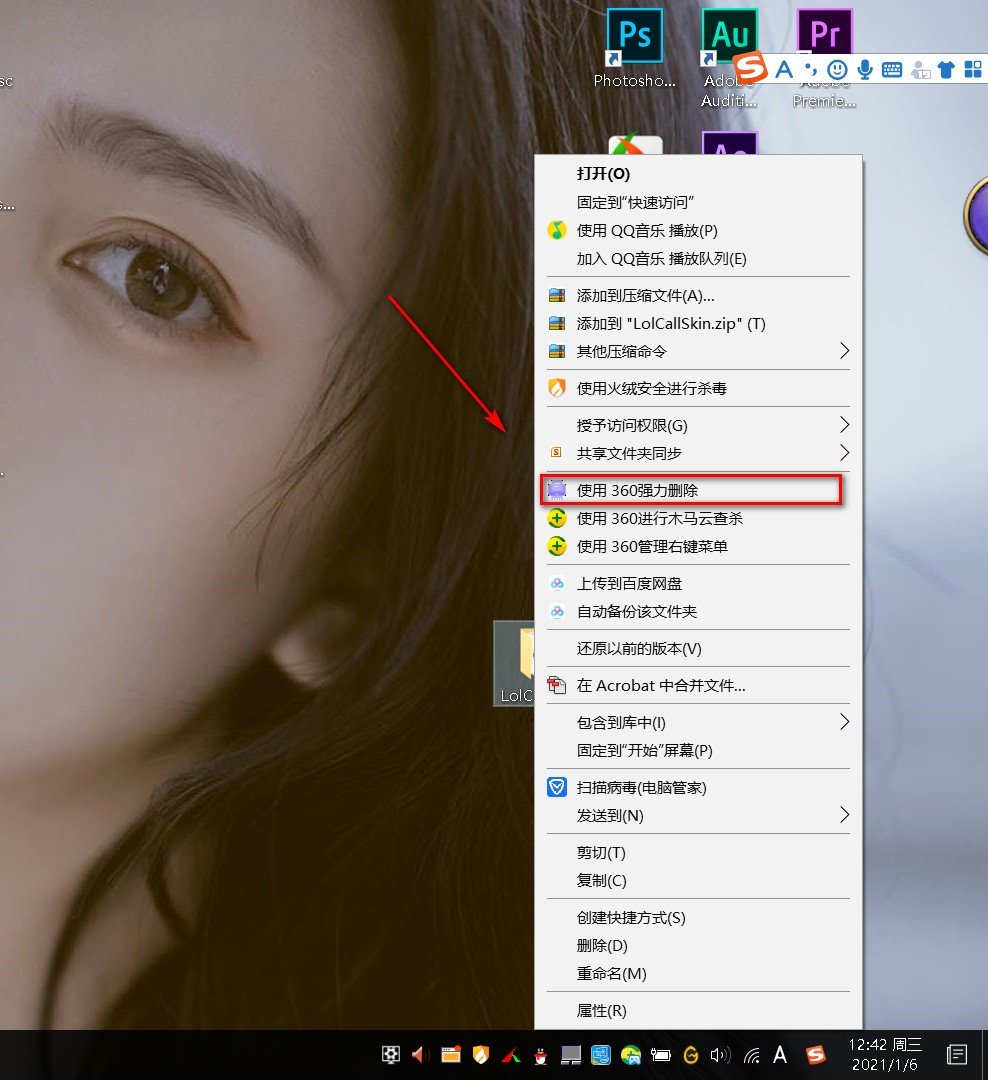
Task: Open QQ from the penguin tray icon
Action: click(540, 1057)
